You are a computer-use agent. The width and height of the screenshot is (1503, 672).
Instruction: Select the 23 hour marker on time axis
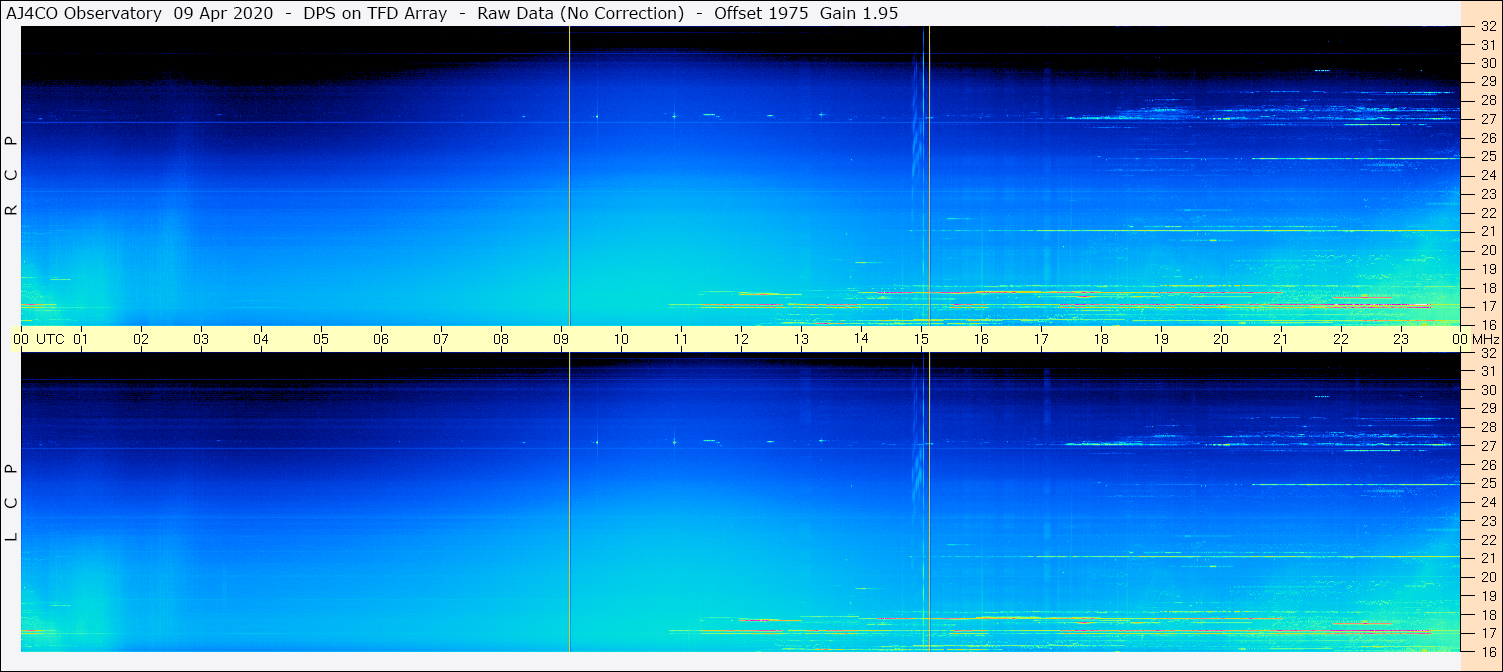[x=1401, y=339]
